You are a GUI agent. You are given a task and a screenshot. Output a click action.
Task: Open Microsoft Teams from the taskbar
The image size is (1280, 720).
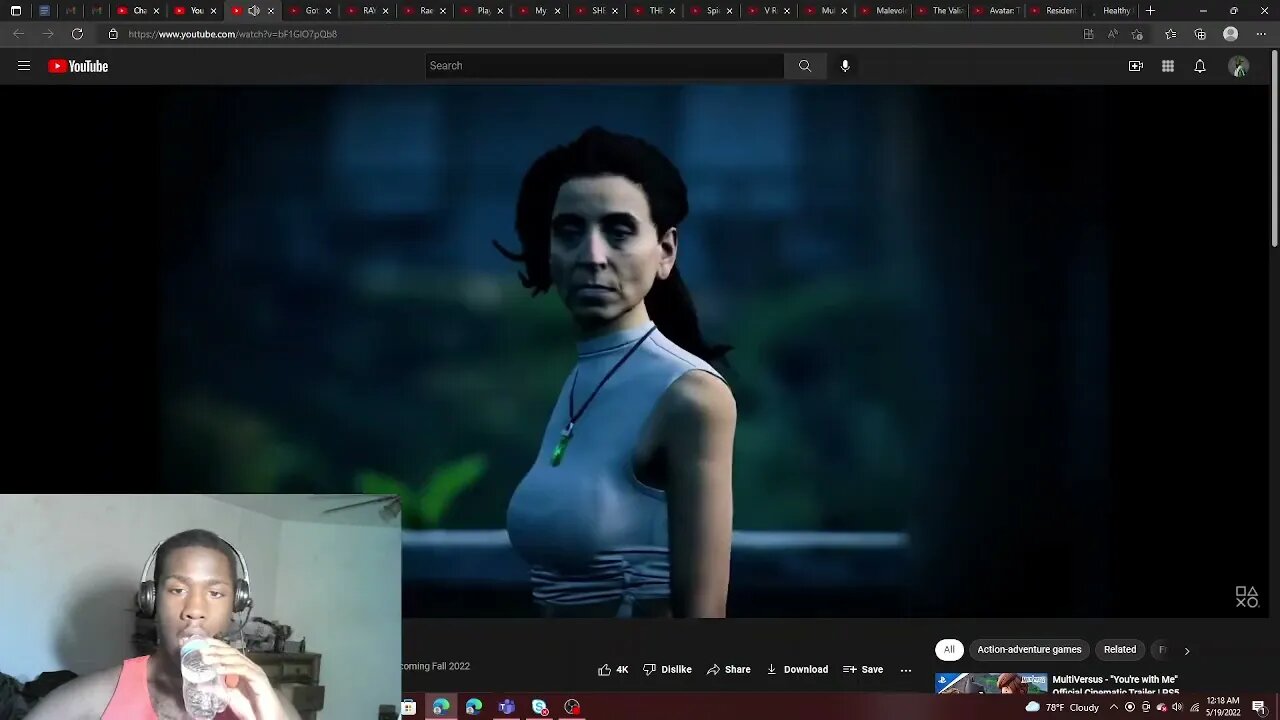click(x=507, y=707)
